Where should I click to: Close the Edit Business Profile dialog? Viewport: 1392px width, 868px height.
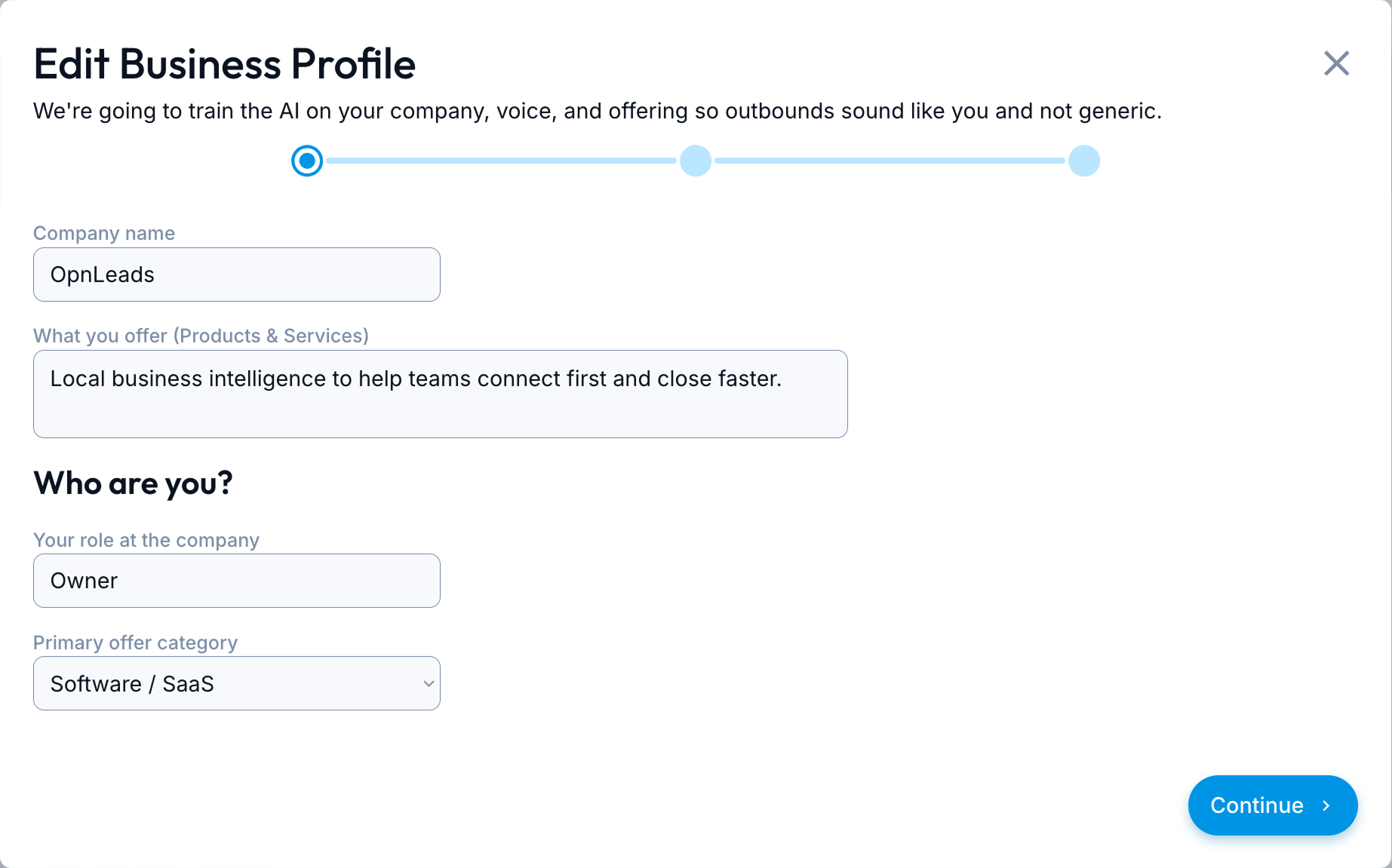coord(1336,63)
